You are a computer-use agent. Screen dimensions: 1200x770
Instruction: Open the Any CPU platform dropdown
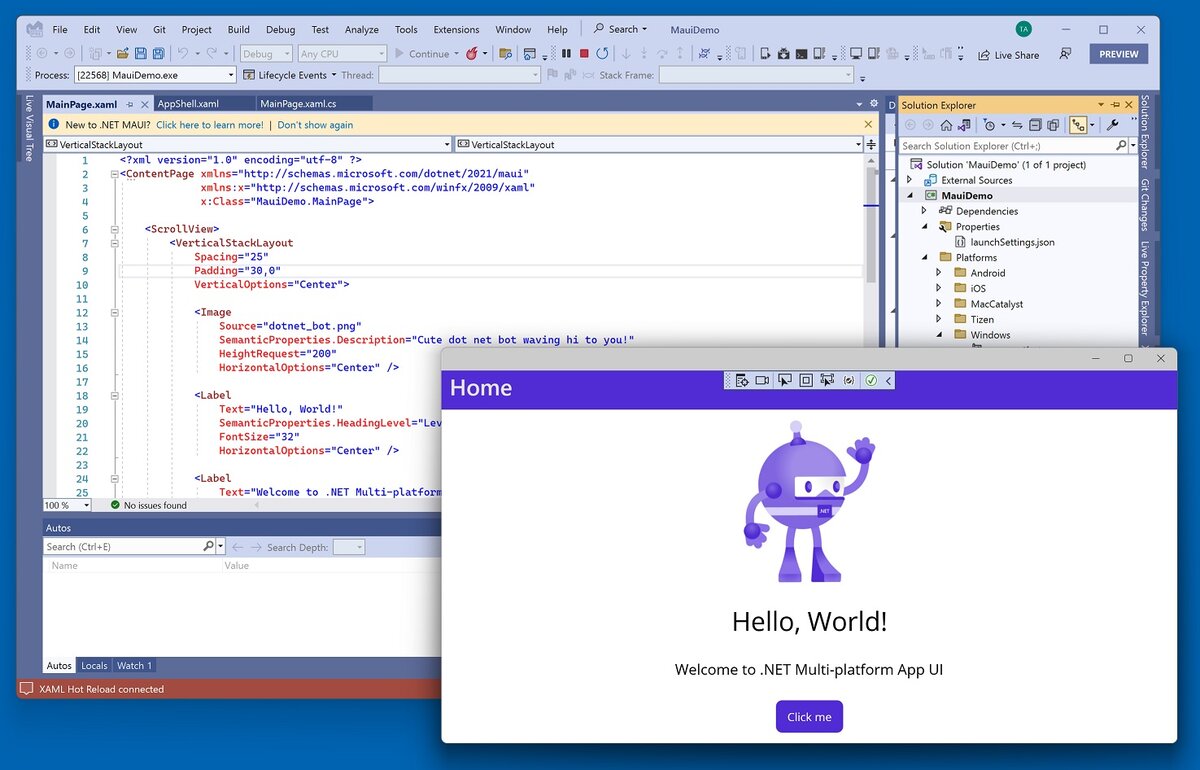342,54
